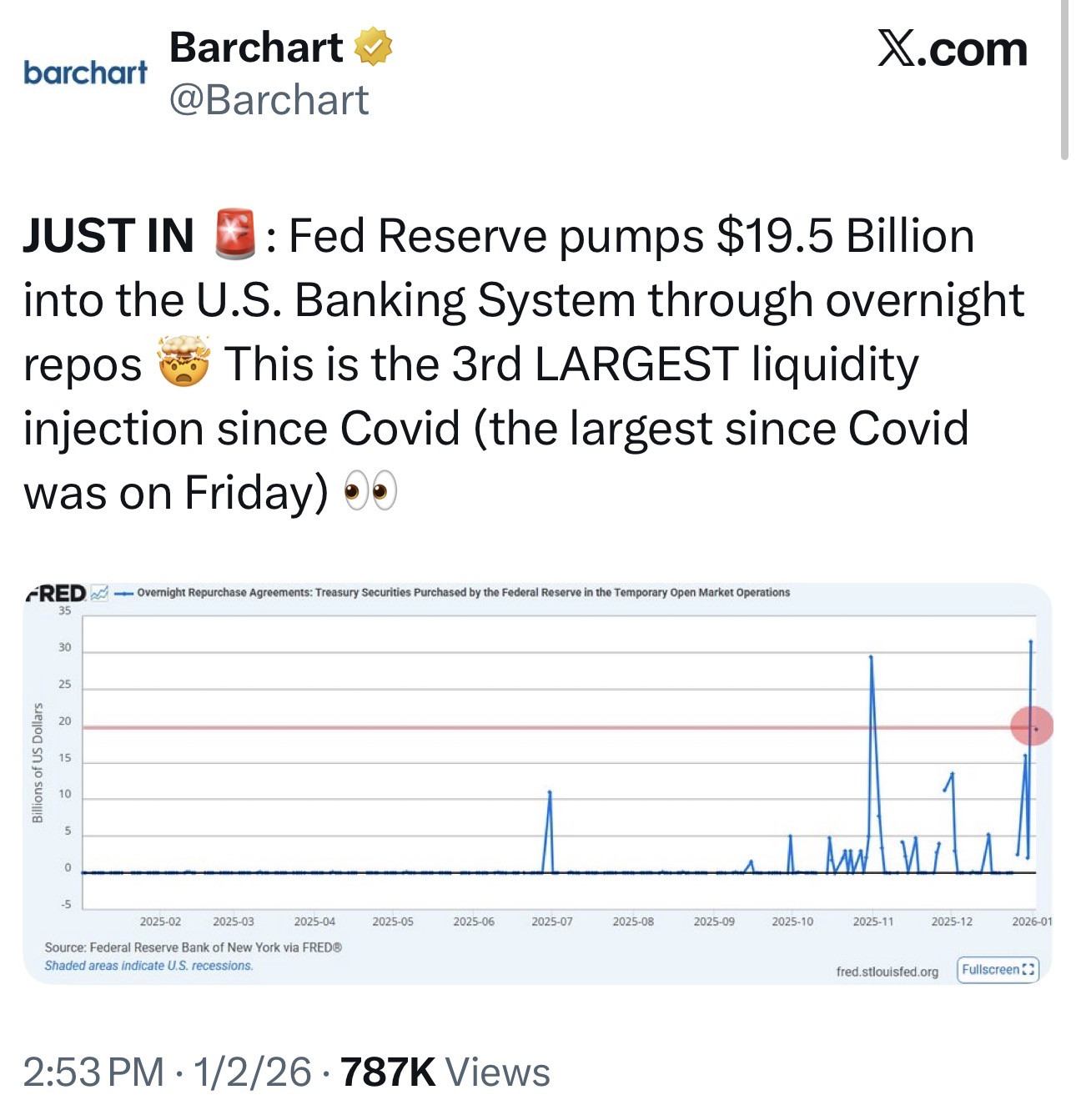Click the blue legend line for Overnight Repurchase Agreements

coord(124,593)
